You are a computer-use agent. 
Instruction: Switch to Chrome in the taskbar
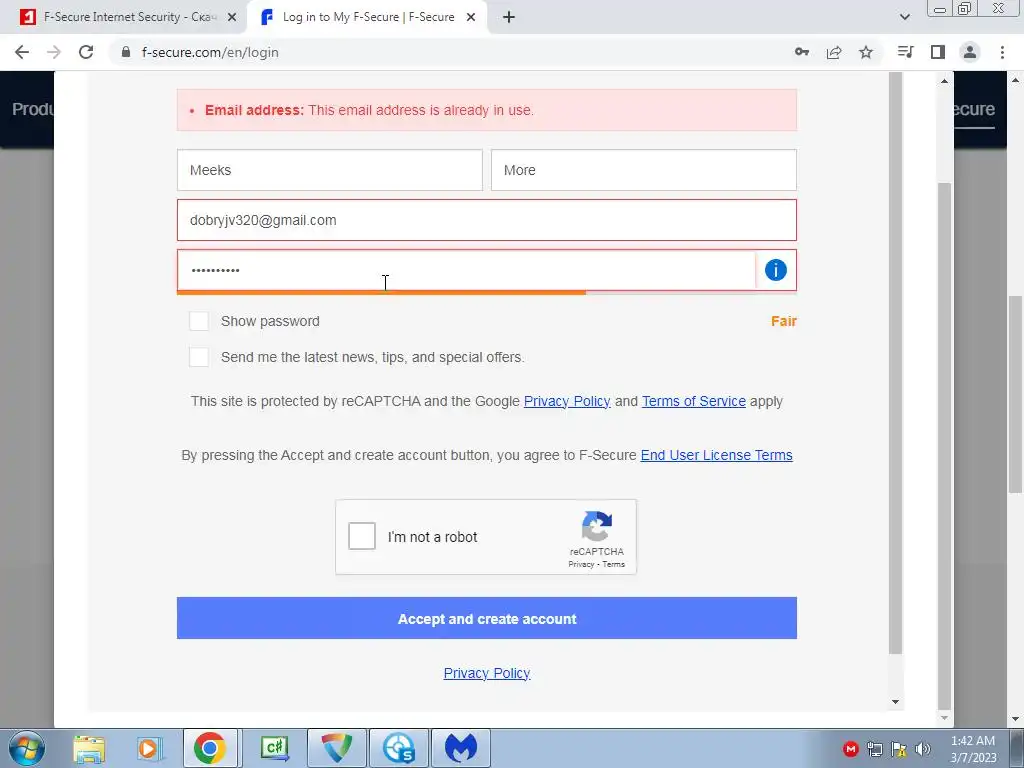[x=210, y=748]
